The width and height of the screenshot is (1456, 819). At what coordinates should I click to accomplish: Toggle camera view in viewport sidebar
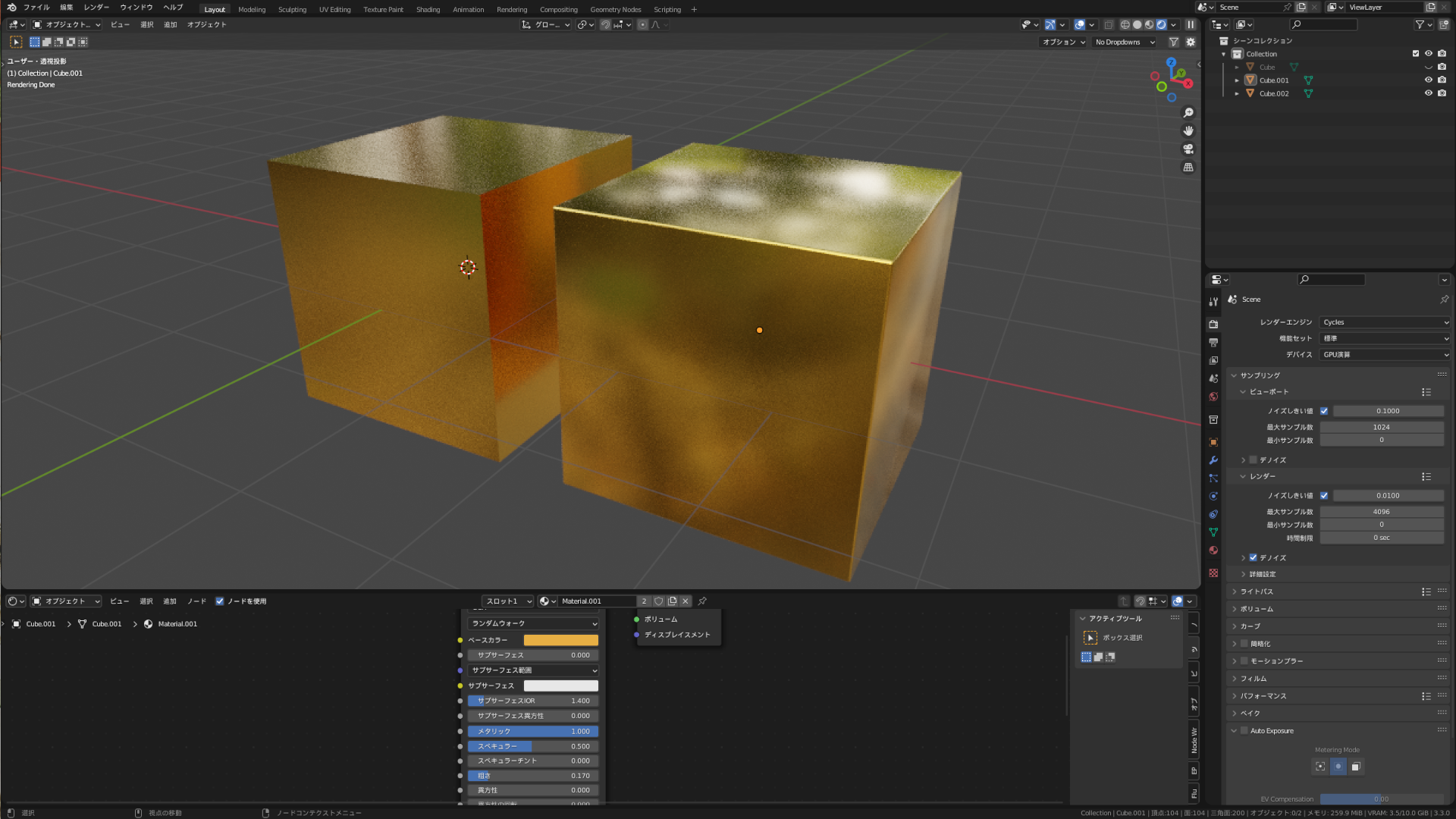pyautogui.click(x=1188, y=149)
